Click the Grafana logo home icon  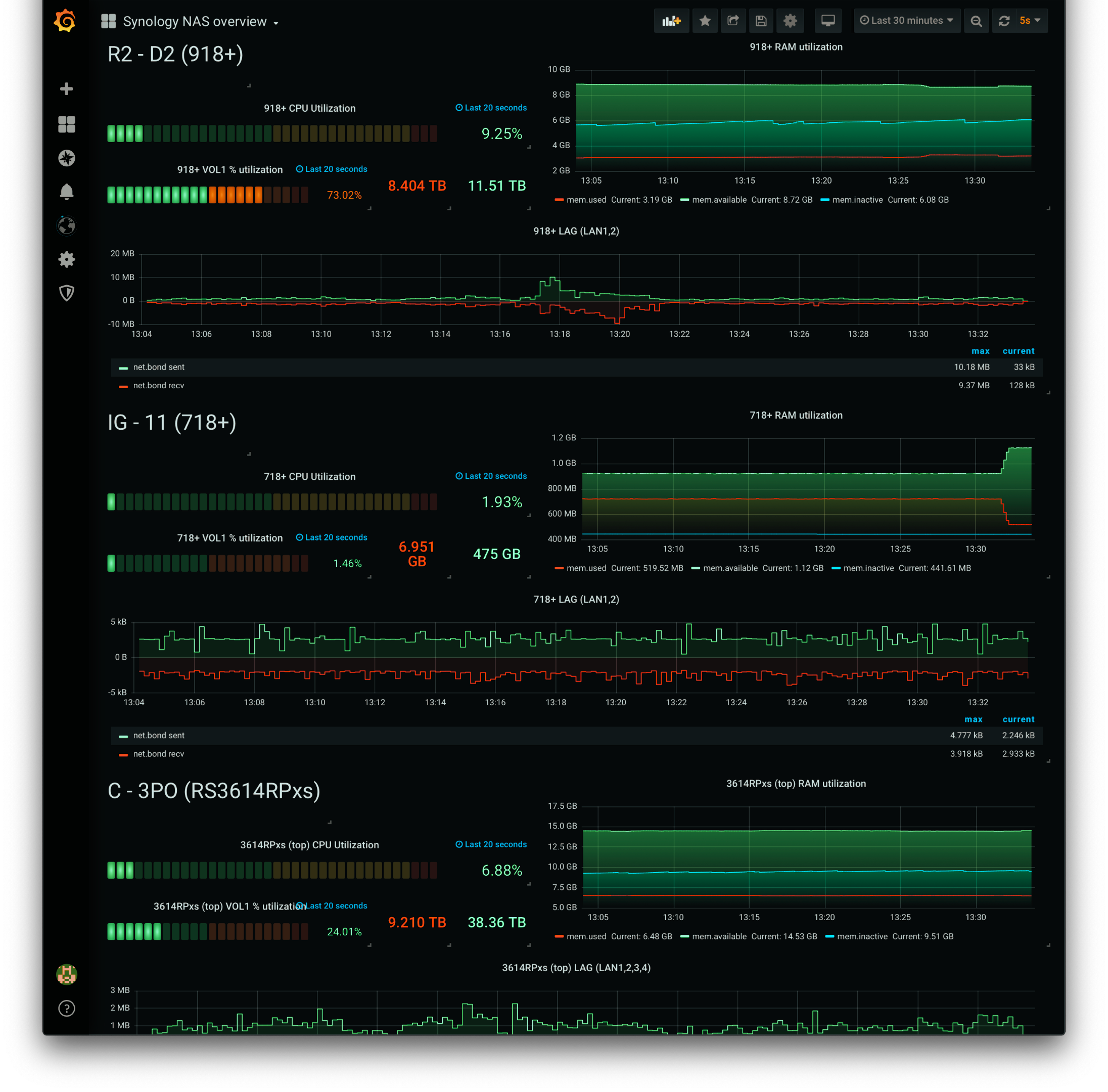[x=65, y=21]
